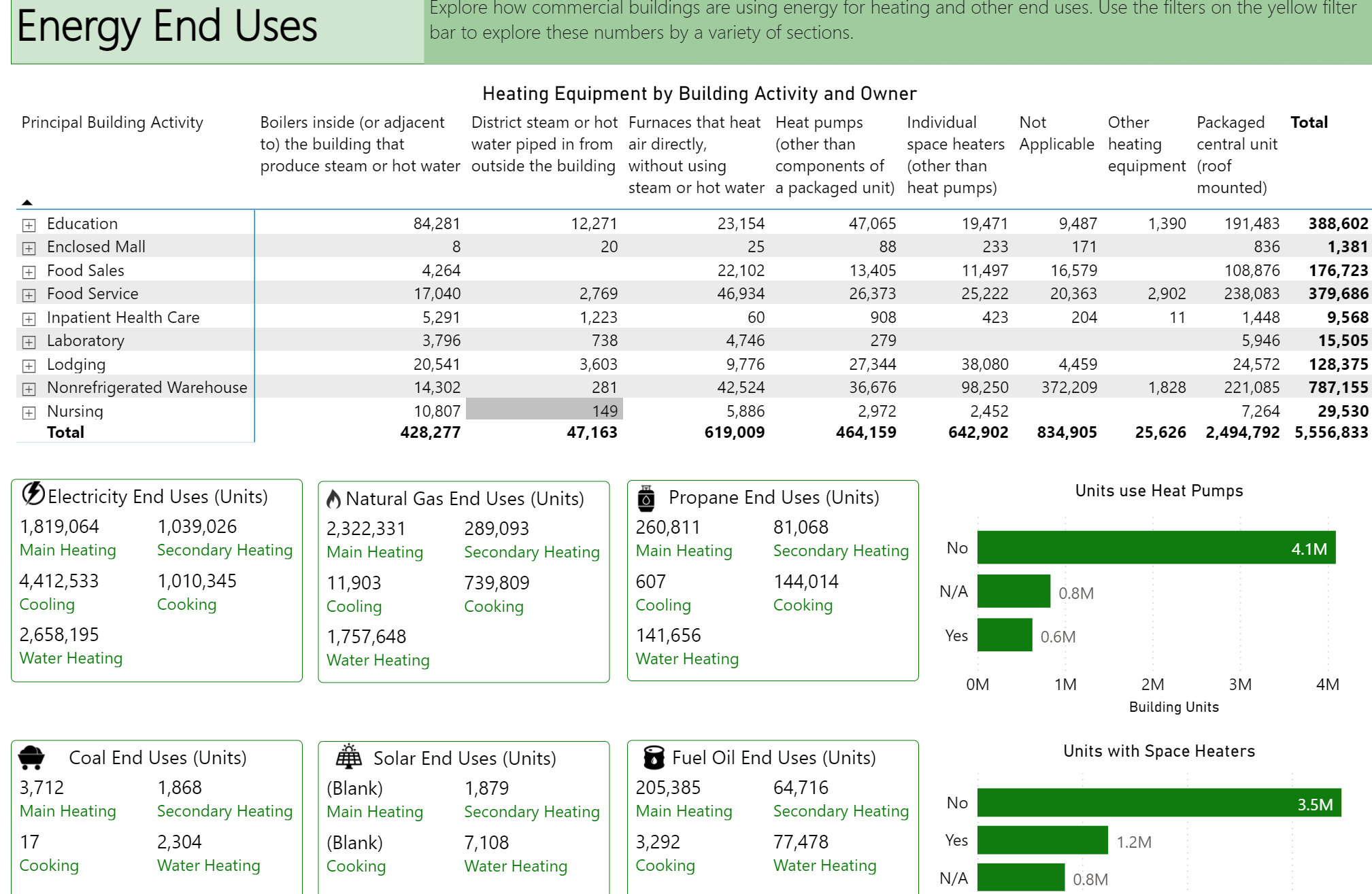Click the Heat pumps column header
The width and height of the screenshot is (1372, 894).
(x=835, y=155)
